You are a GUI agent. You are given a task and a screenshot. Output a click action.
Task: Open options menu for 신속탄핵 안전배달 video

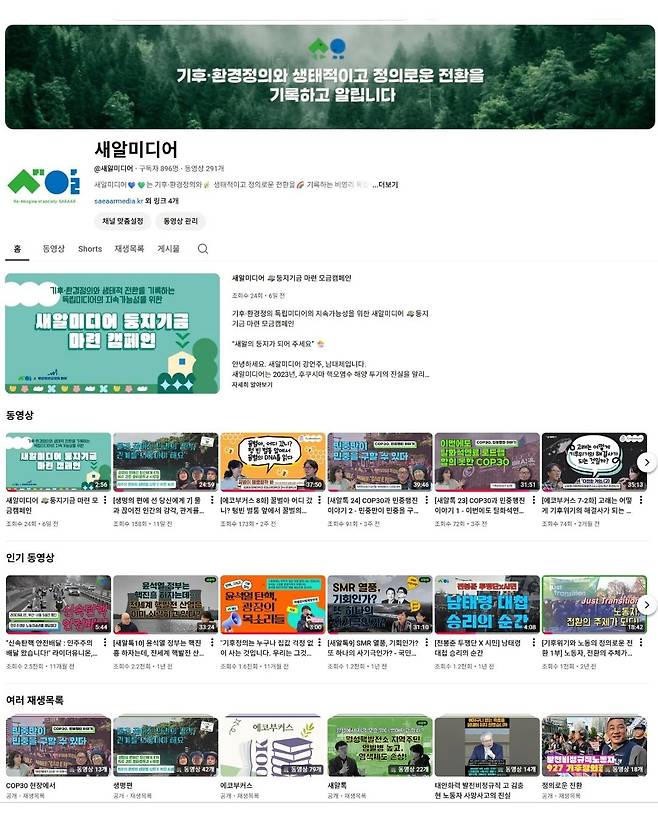click(105, 643)
